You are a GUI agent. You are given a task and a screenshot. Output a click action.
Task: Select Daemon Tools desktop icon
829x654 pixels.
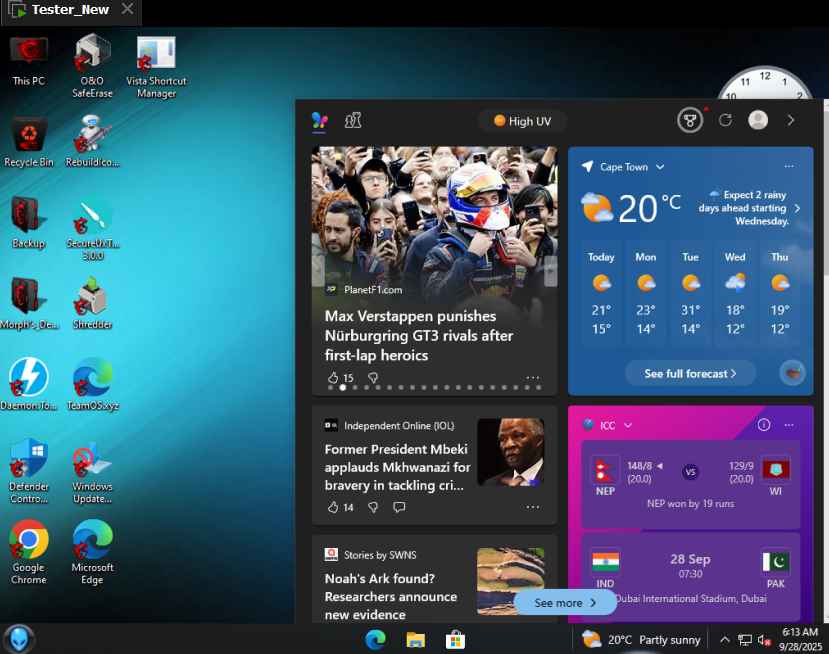pos(29,384)
